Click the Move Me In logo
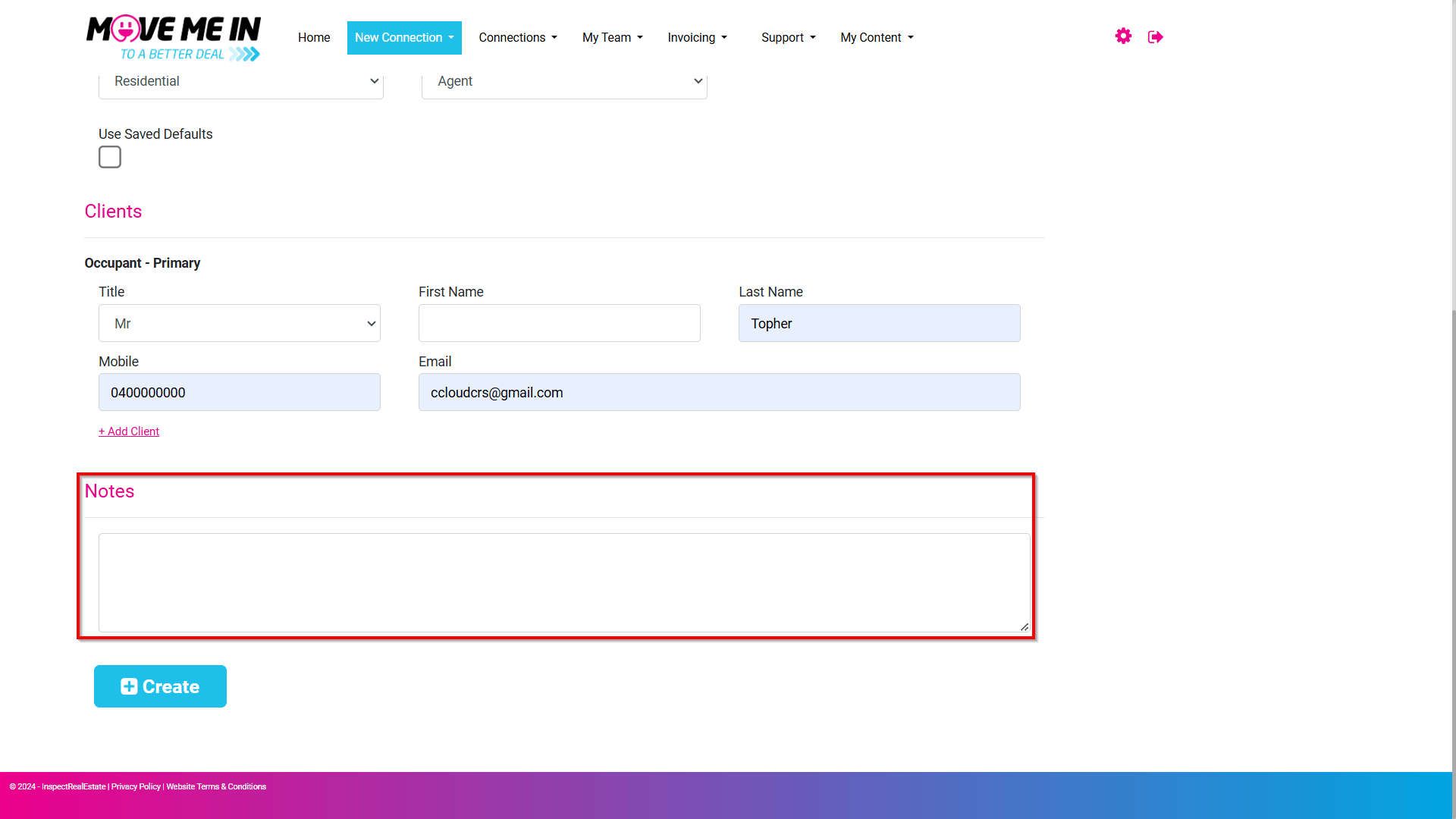 coord(174,38)
